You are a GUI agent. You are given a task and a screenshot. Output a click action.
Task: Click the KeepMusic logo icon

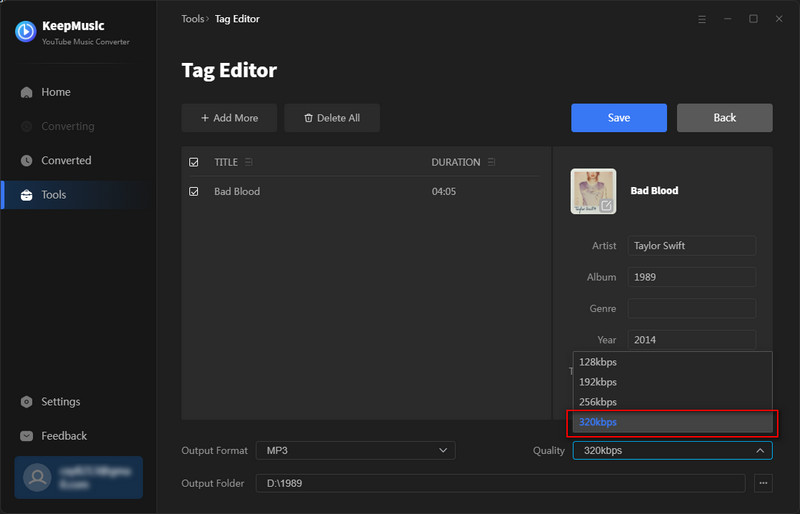point(26,32)
